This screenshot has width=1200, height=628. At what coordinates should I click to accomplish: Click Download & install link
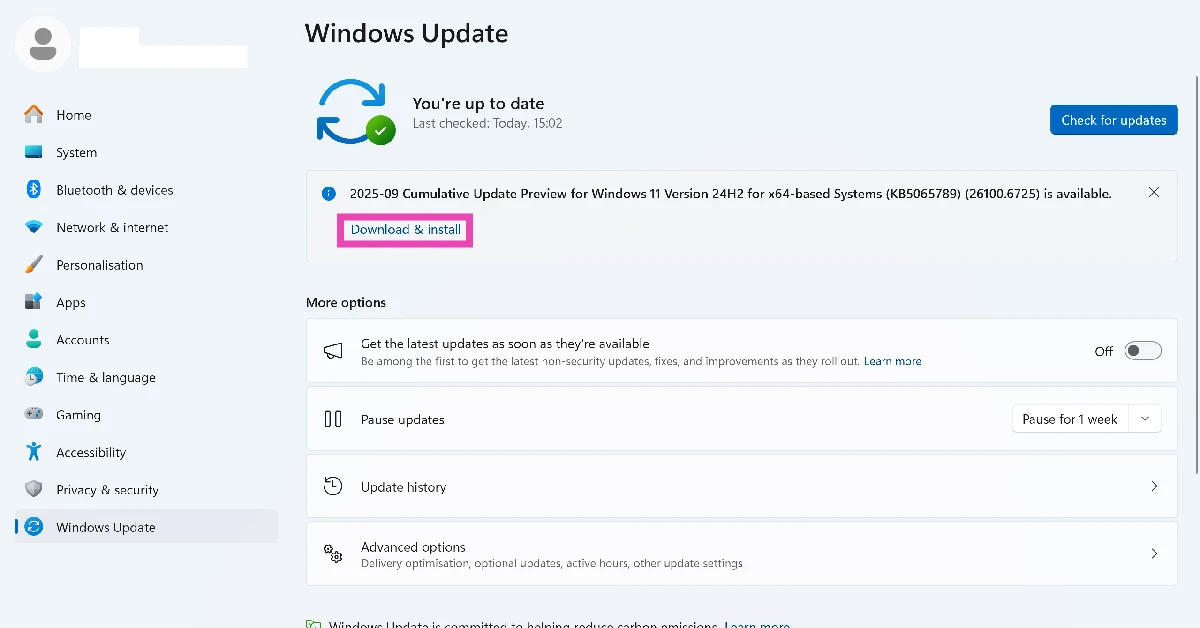405,230
